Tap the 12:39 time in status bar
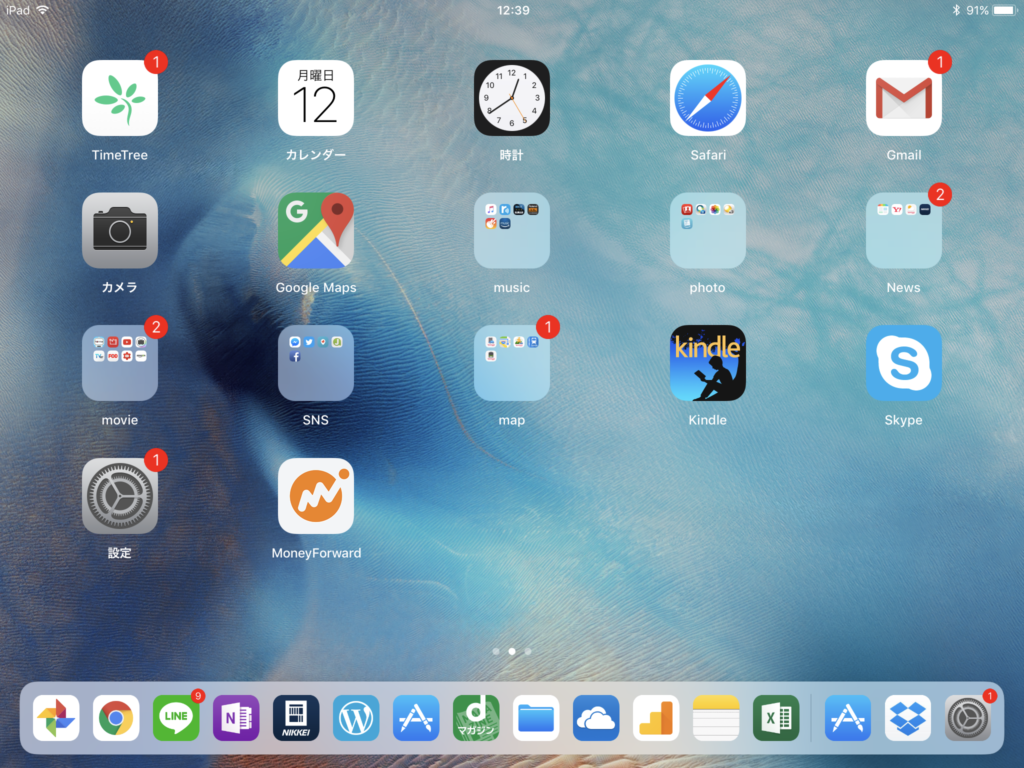The image size is (1024, 768). coord(513,10)
